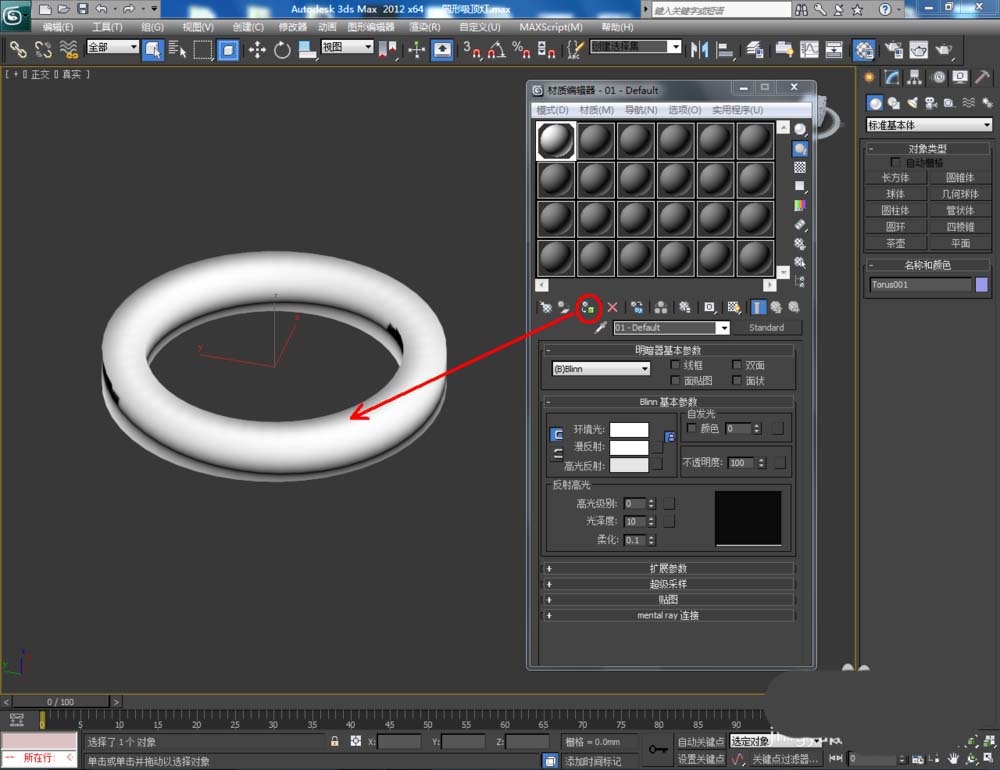
Task: Open the 视图 reference coordinate dropdown
Action: [x=347, y=47]
